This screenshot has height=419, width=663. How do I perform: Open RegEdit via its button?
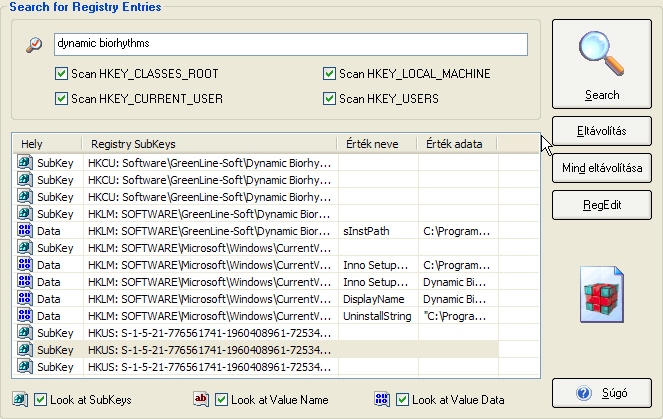[x=601, y=204]
